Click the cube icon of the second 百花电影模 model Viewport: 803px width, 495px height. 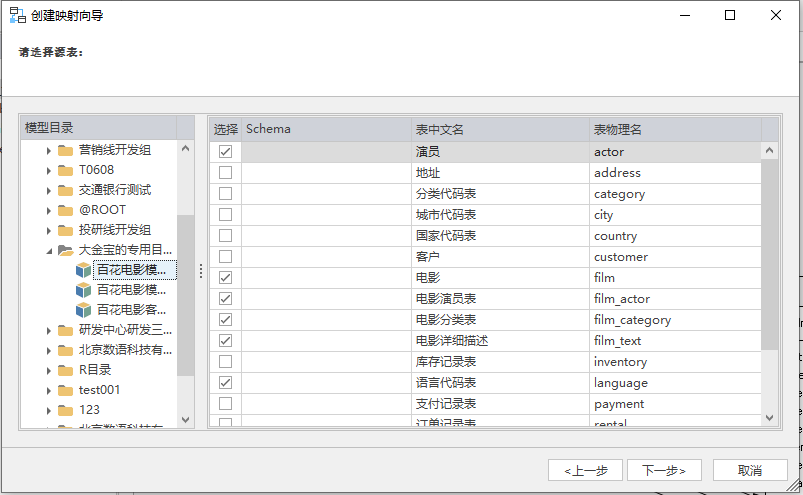click(83, 290)
